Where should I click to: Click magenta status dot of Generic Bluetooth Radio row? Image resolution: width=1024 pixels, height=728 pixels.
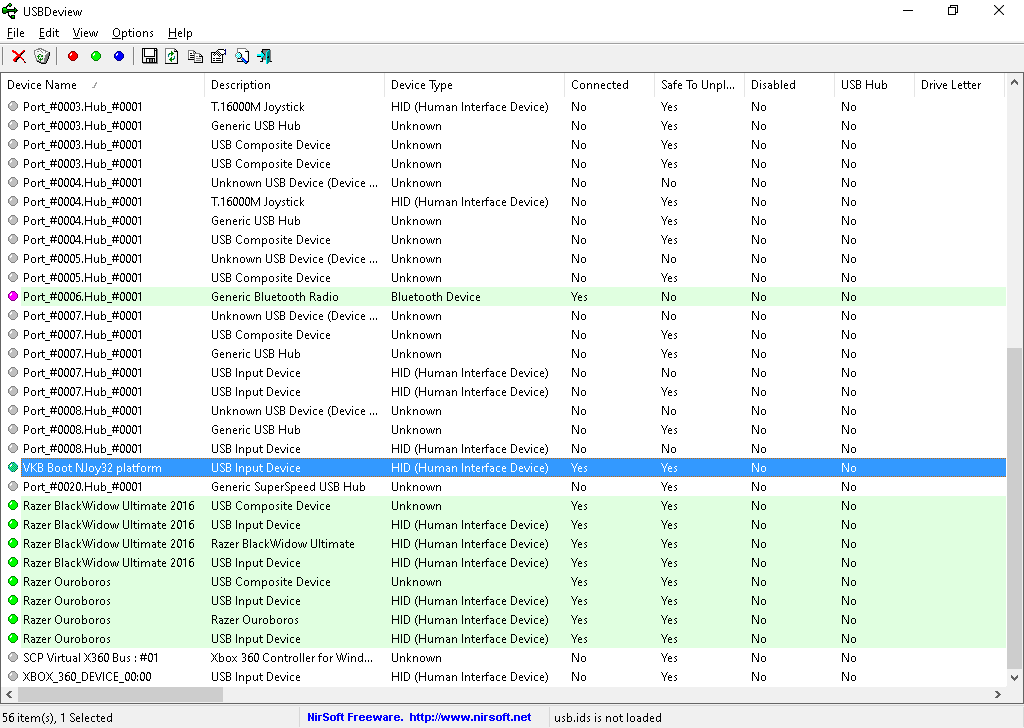tap(13, 296)
